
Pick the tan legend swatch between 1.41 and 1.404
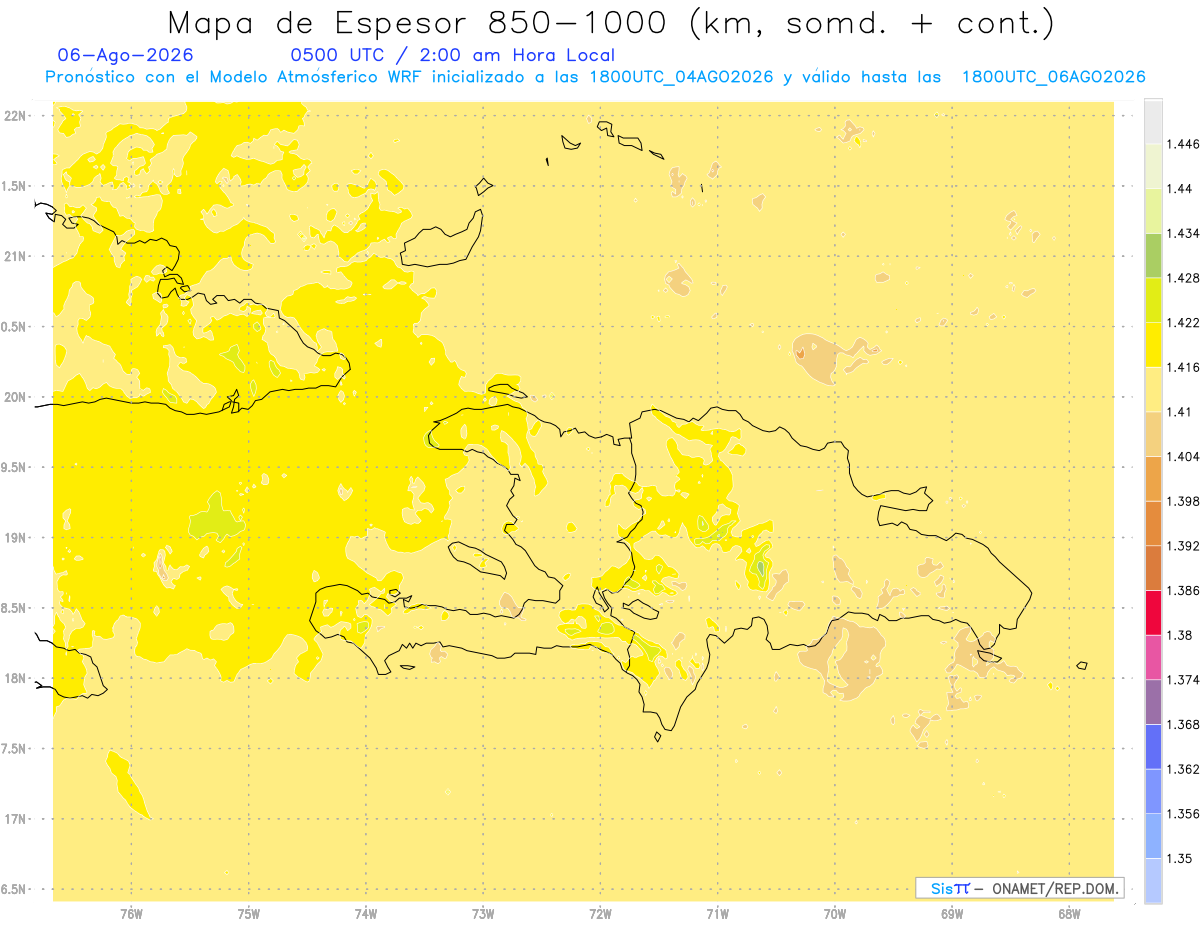click(1153, 434)
